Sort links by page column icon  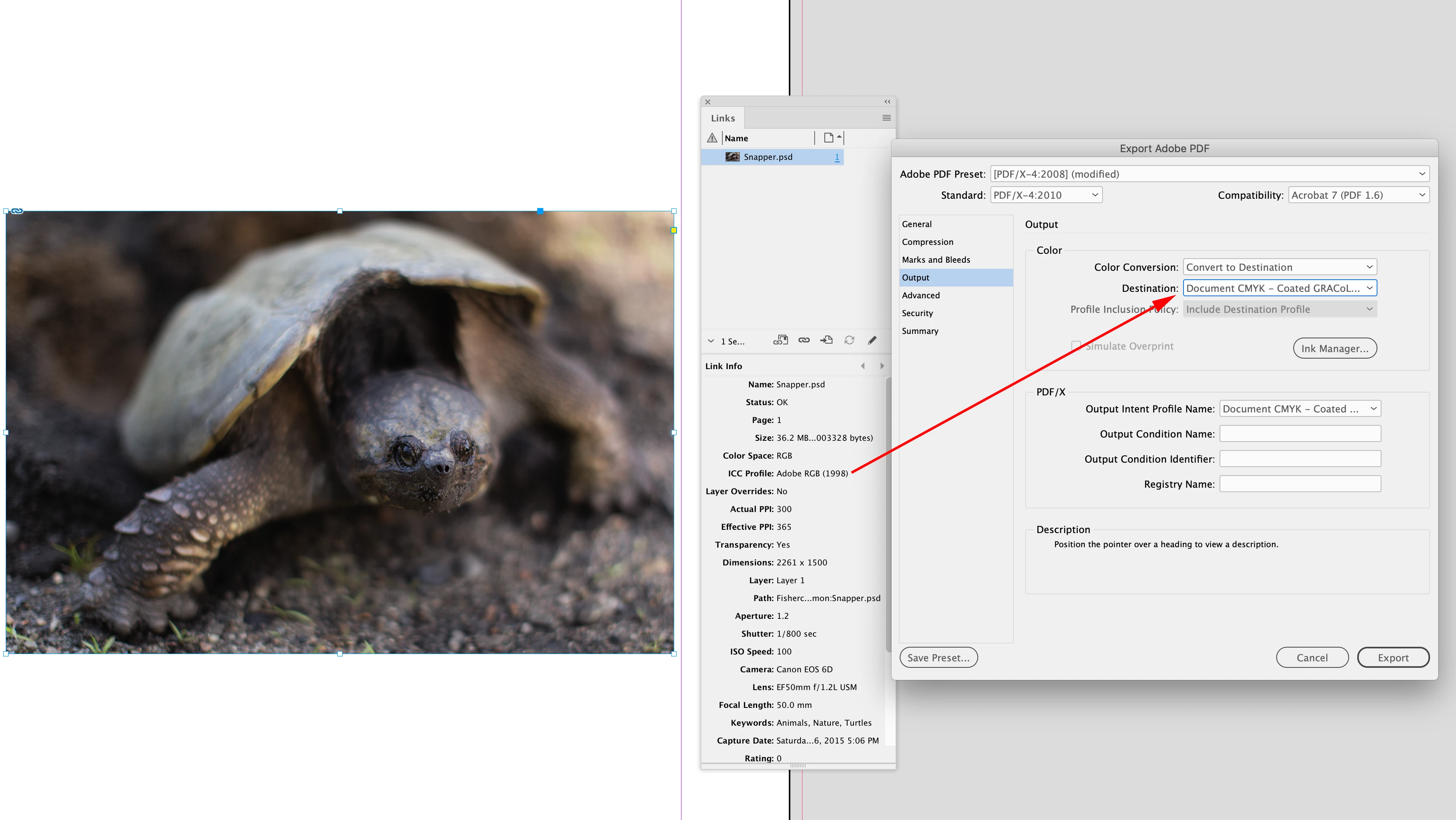[x=828, y=138]
